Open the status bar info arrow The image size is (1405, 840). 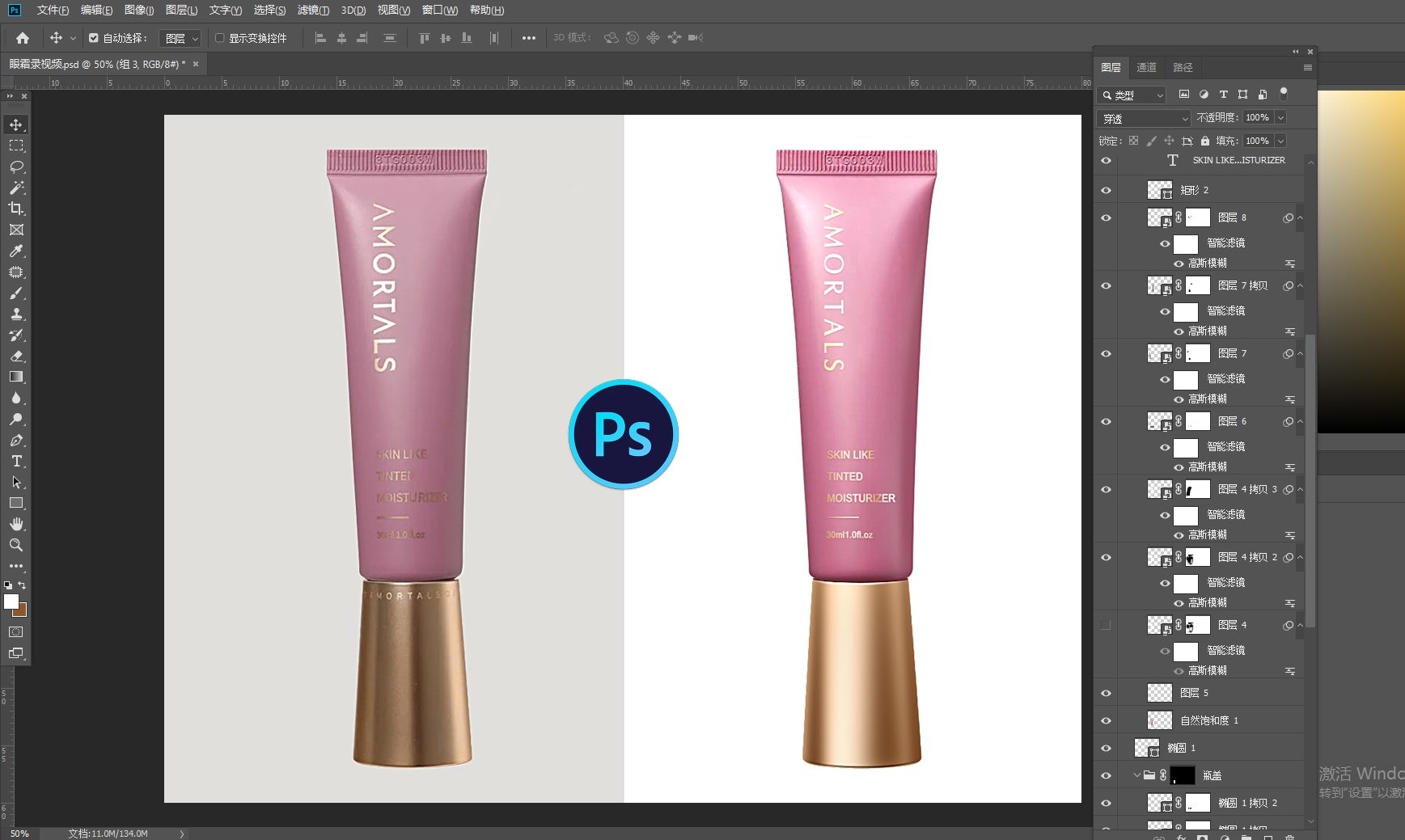181,834
